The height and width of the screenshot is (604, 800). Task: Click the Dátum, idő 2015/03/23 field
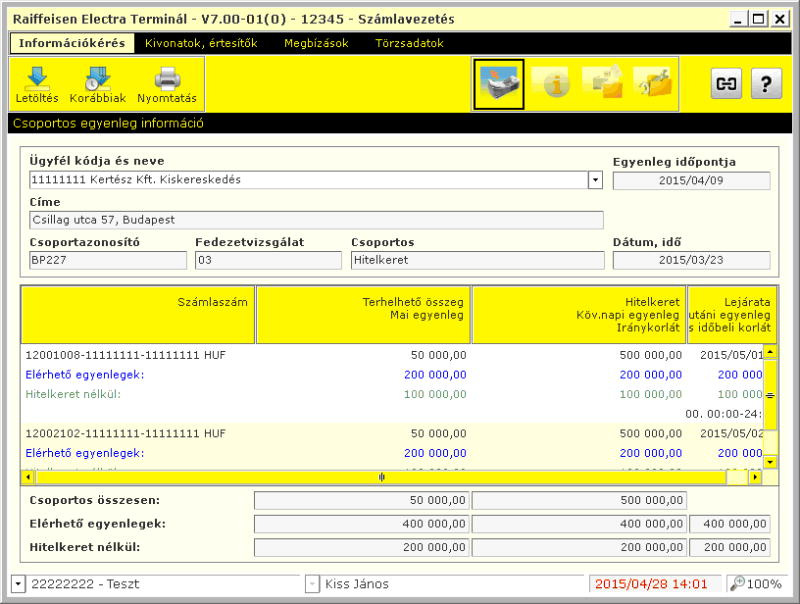click(691, 260)
